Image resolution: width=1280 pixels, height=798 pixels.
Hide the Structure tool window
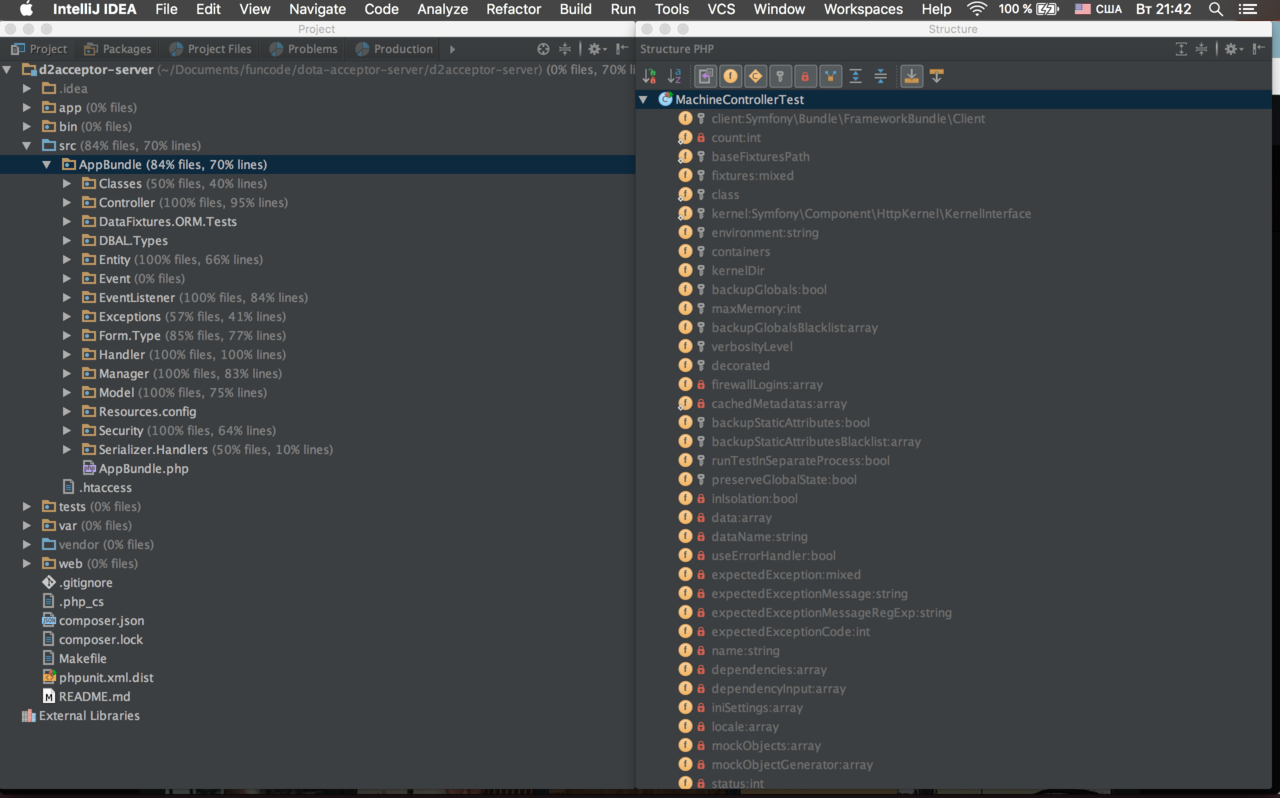click(1259, 49)
